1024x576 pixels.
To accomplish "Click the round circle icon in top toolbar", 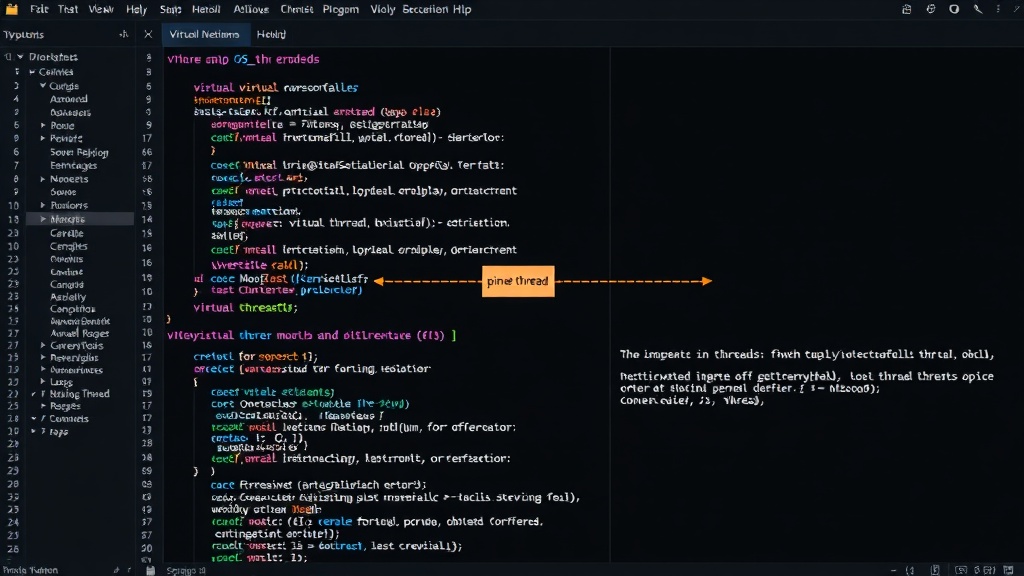I will [954, 9].
